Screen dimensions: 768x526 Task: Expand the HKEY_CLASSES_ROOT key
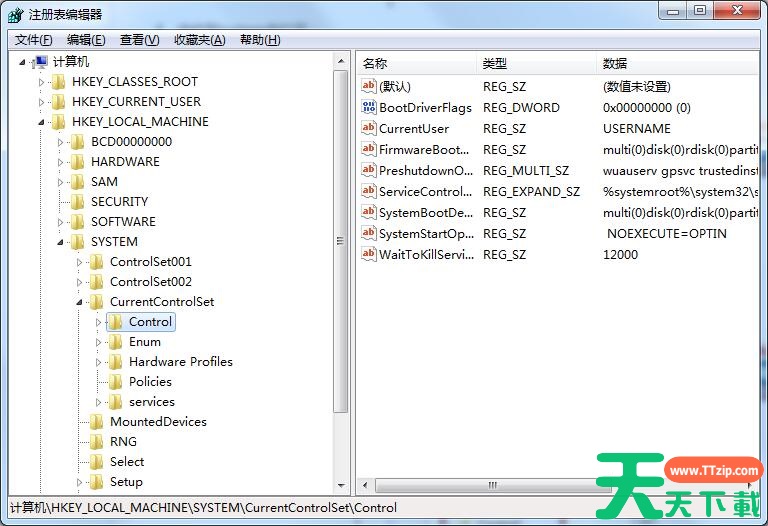tap(41, 82)
